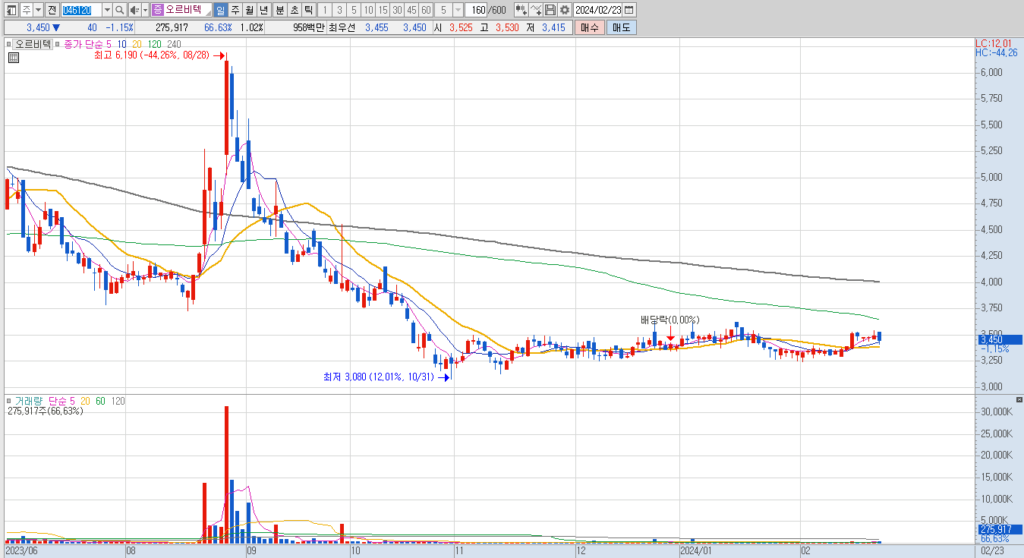This screenshot has width=1024, height=558.
Task: Select the 3 interval button
Action: 339,10
